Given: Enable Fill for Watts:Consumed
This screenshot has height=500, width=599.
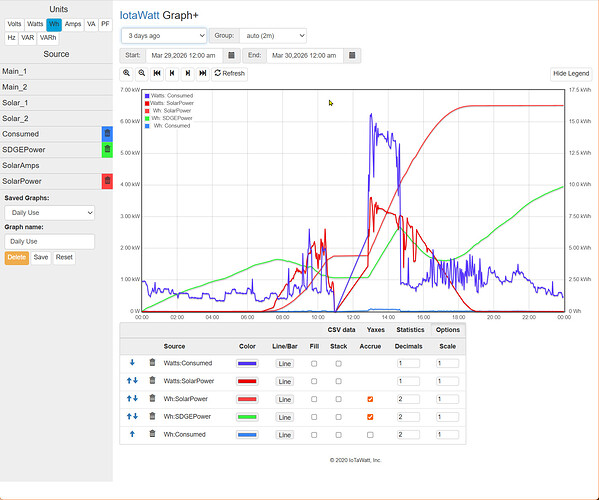Looking at the screenshot, I should (314, 364).
